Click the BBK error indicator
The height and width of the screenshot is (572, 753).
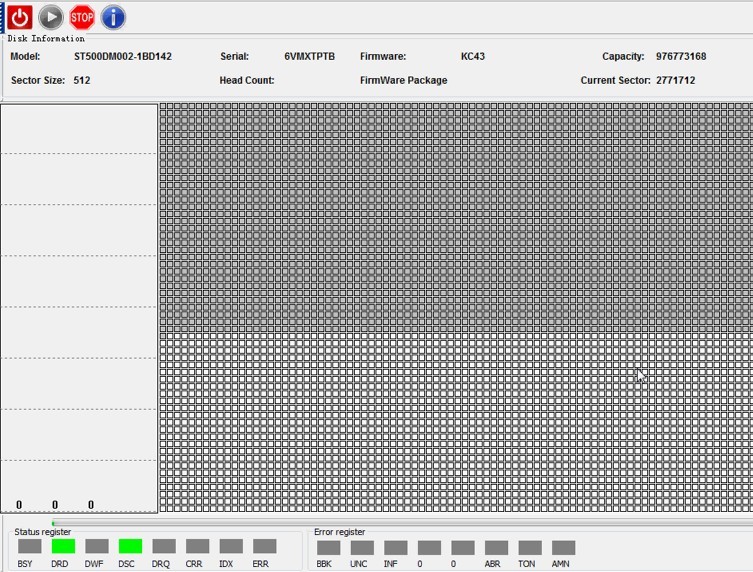pyautogui.click(x=328, y=548)
